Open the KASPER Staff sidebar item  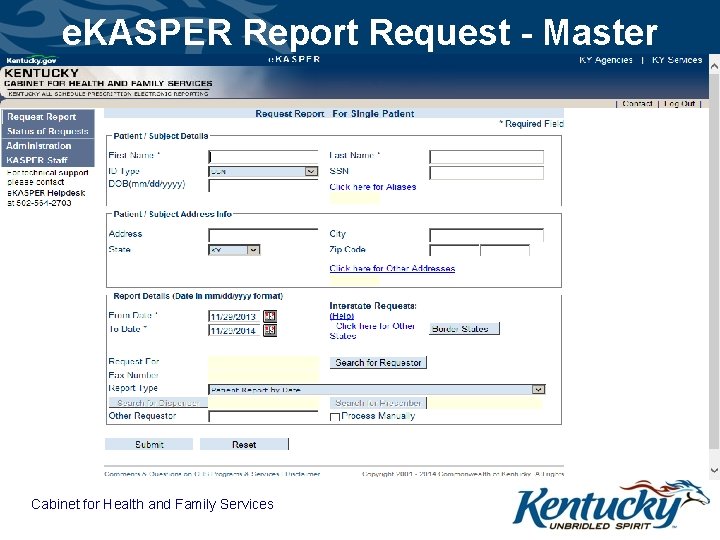[x=37, y=160]
